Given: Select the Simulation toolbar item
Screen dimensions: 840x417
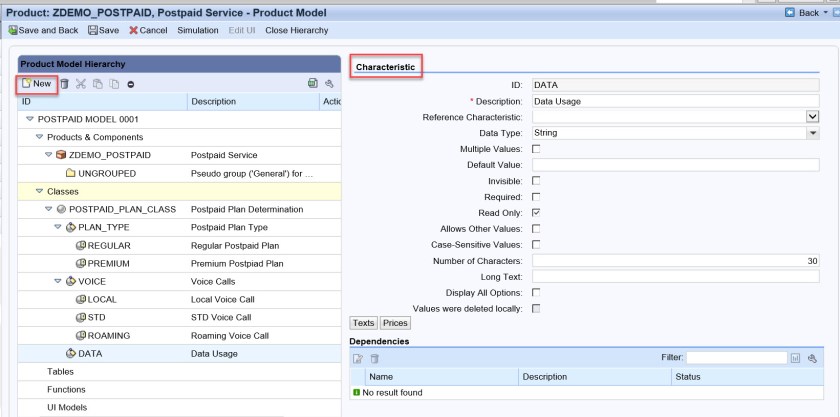Looking at the screenshot, I should (197, 30).
